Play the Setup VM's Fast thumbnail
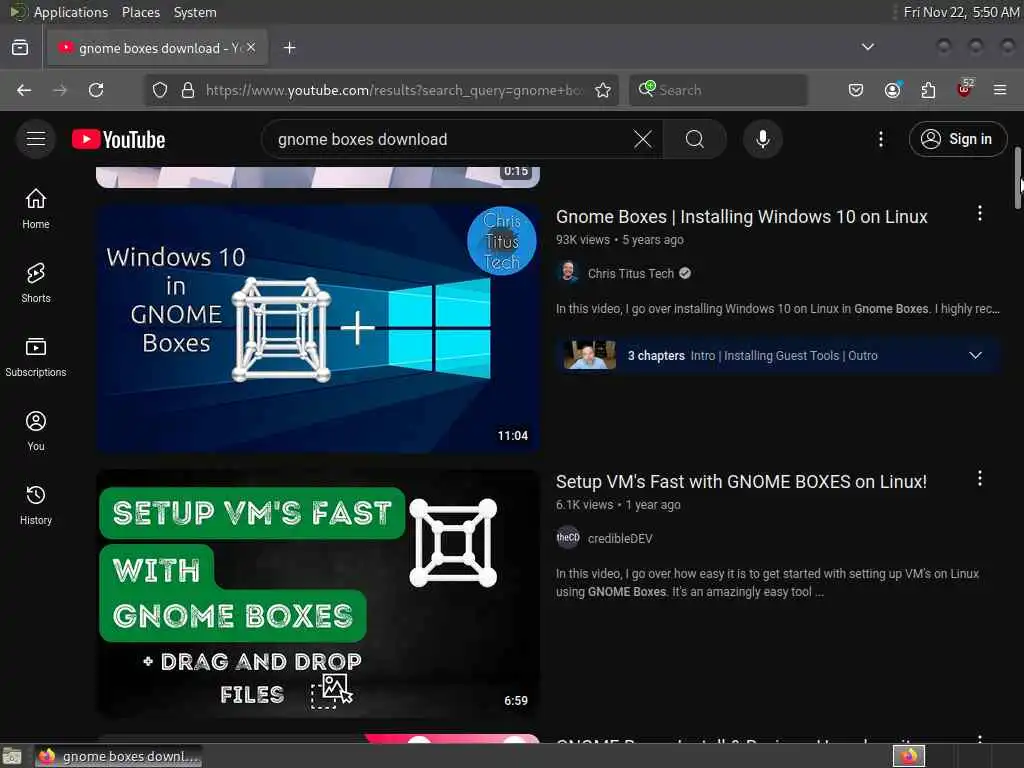 tap(318, 594)
